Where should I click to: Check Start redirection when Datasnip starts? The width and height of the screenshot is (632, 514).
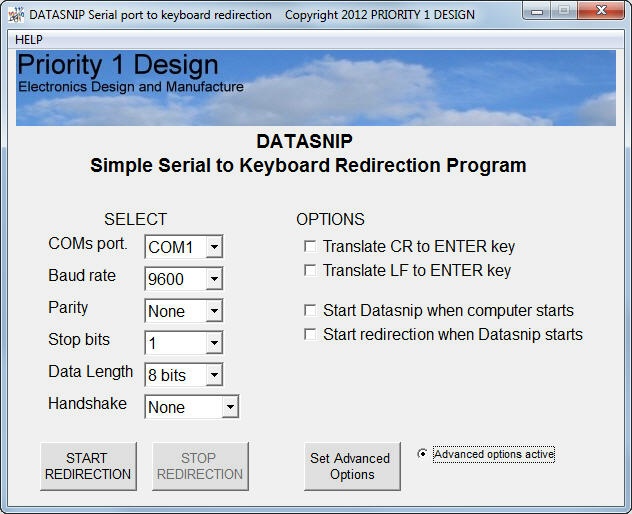310,334
